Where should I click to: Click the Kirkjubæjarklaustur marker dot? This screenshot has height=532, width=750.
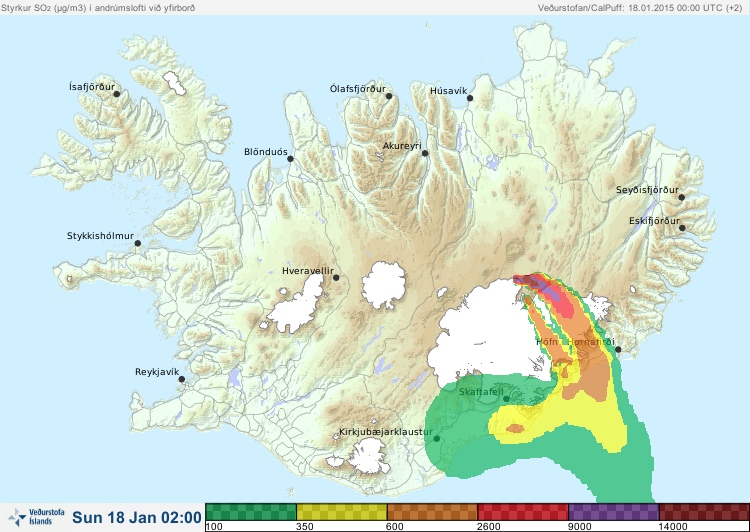[436, 439]
